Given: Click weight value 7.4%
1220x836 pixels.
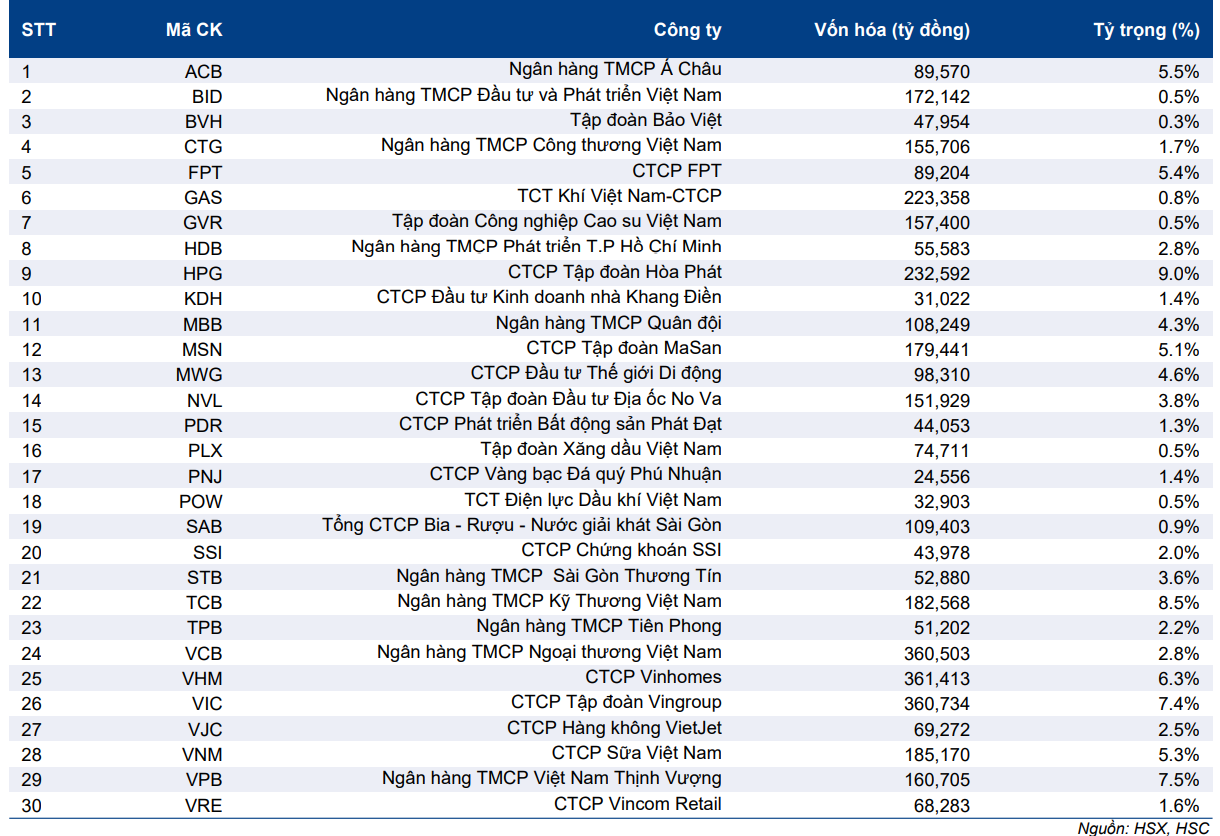Looking at the screenshot, I should tap(1179, 704).
